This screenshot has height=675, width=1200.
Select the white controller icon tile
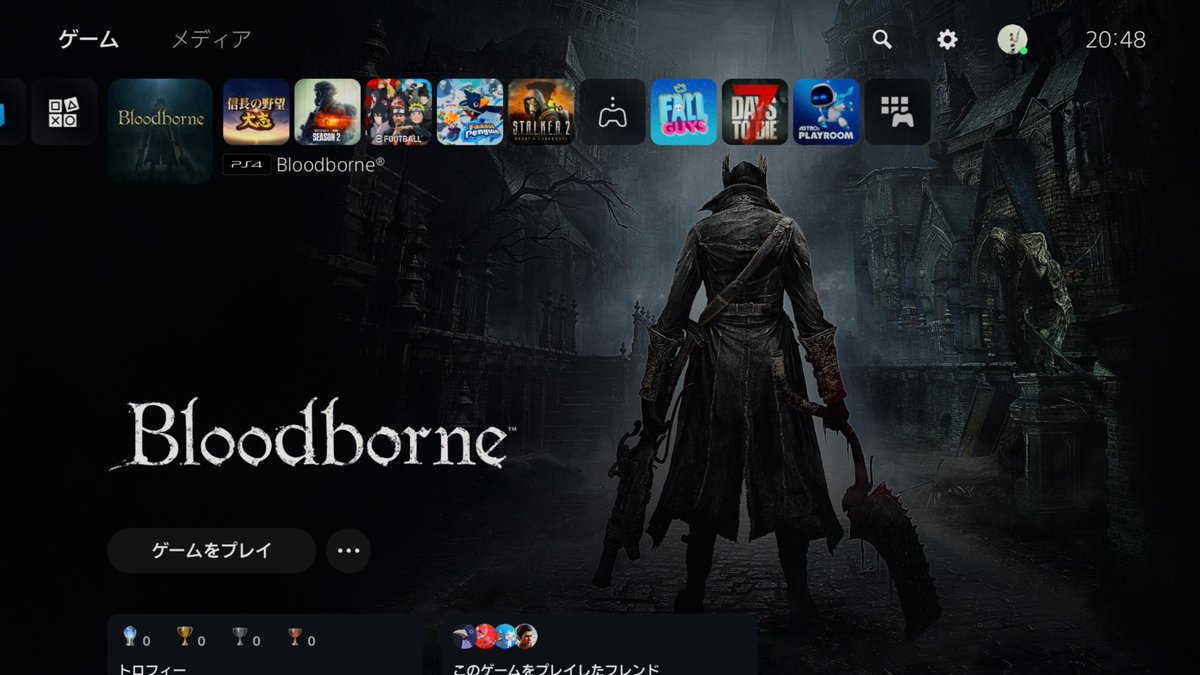613,112
